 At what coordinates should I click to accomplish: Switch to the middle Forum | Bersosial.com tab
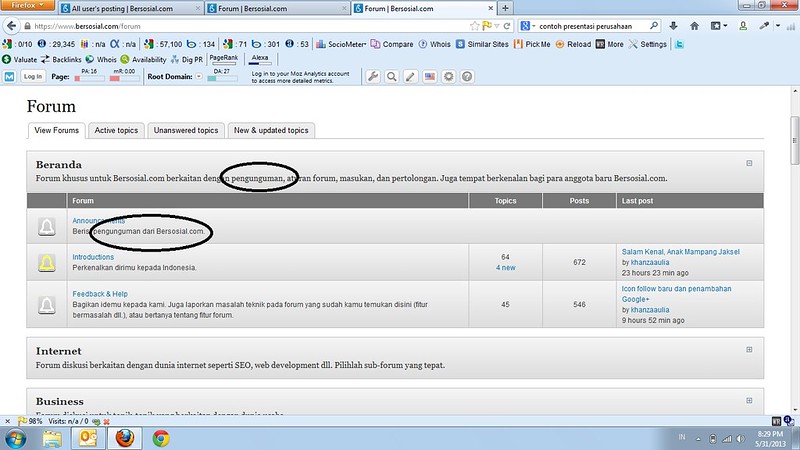(x=278, y=8)
